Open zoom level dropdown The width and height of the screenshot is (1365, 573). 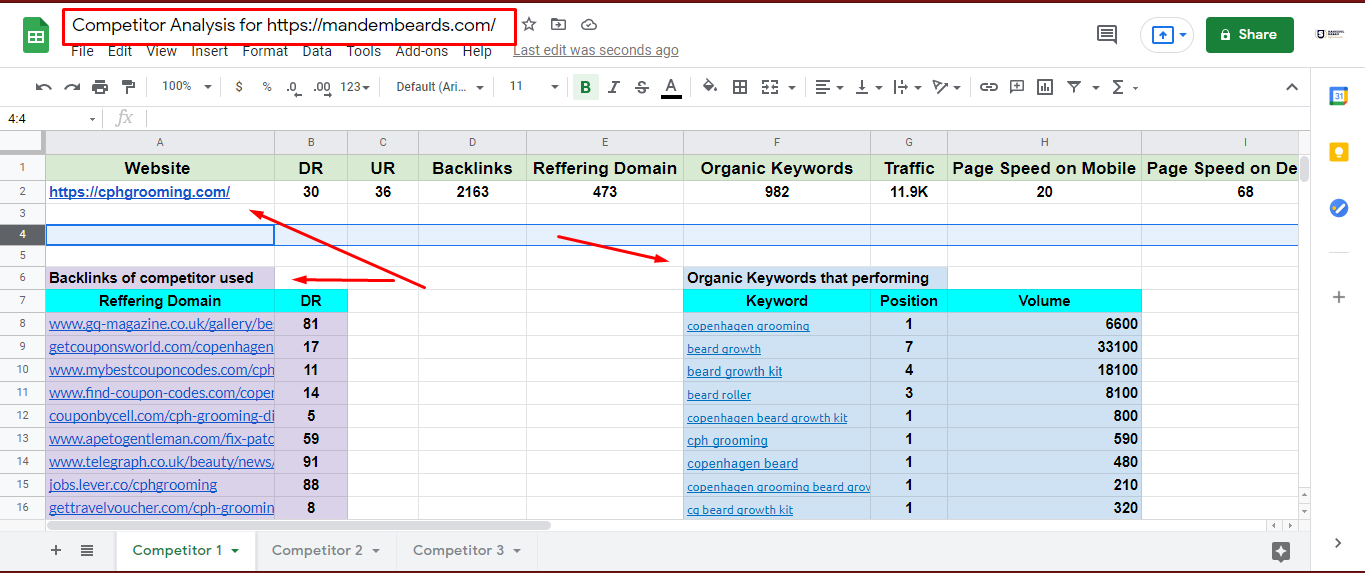[187, 87]
